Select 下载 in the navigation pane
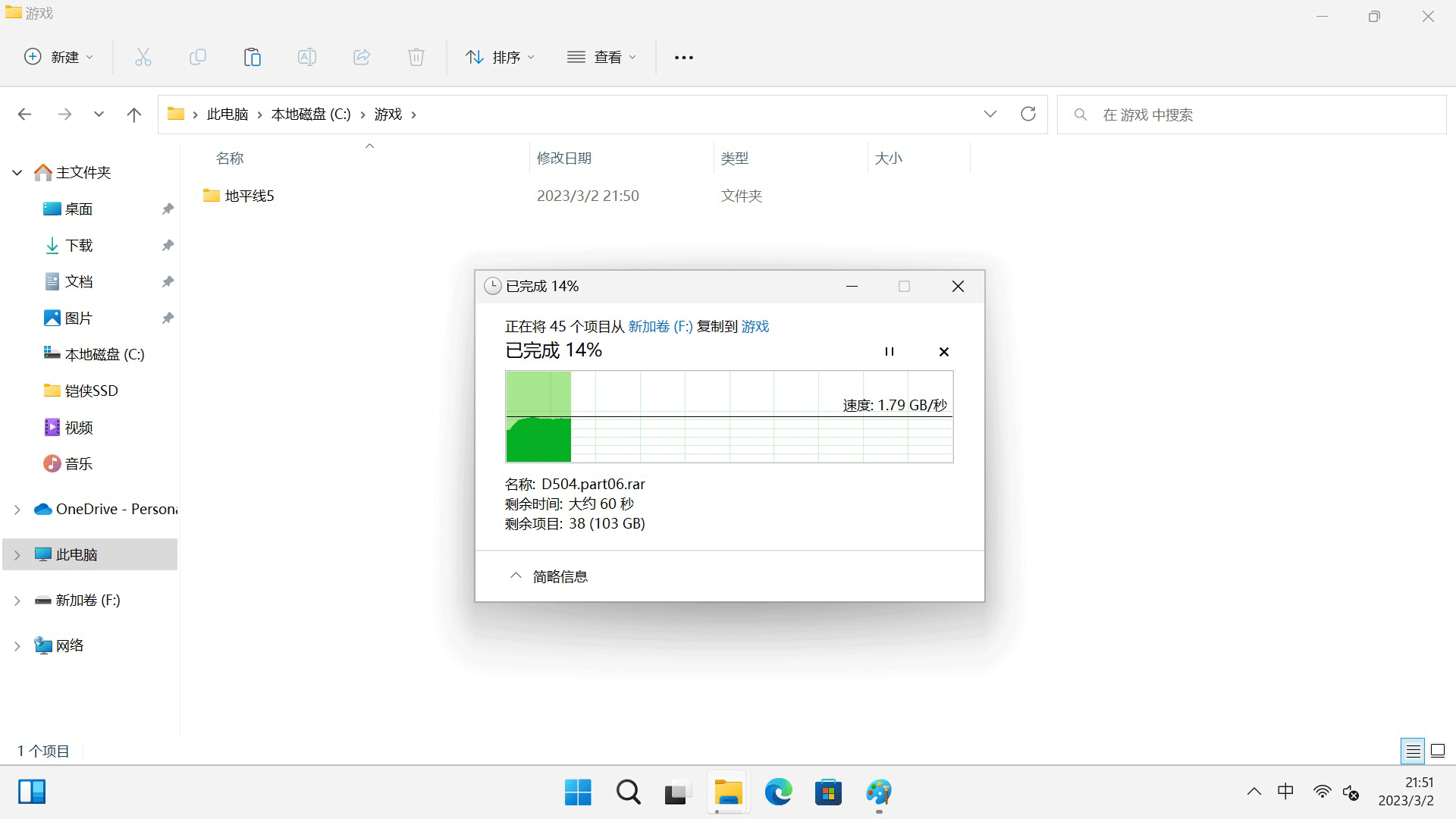1456x819 pixels. (79, 246)
